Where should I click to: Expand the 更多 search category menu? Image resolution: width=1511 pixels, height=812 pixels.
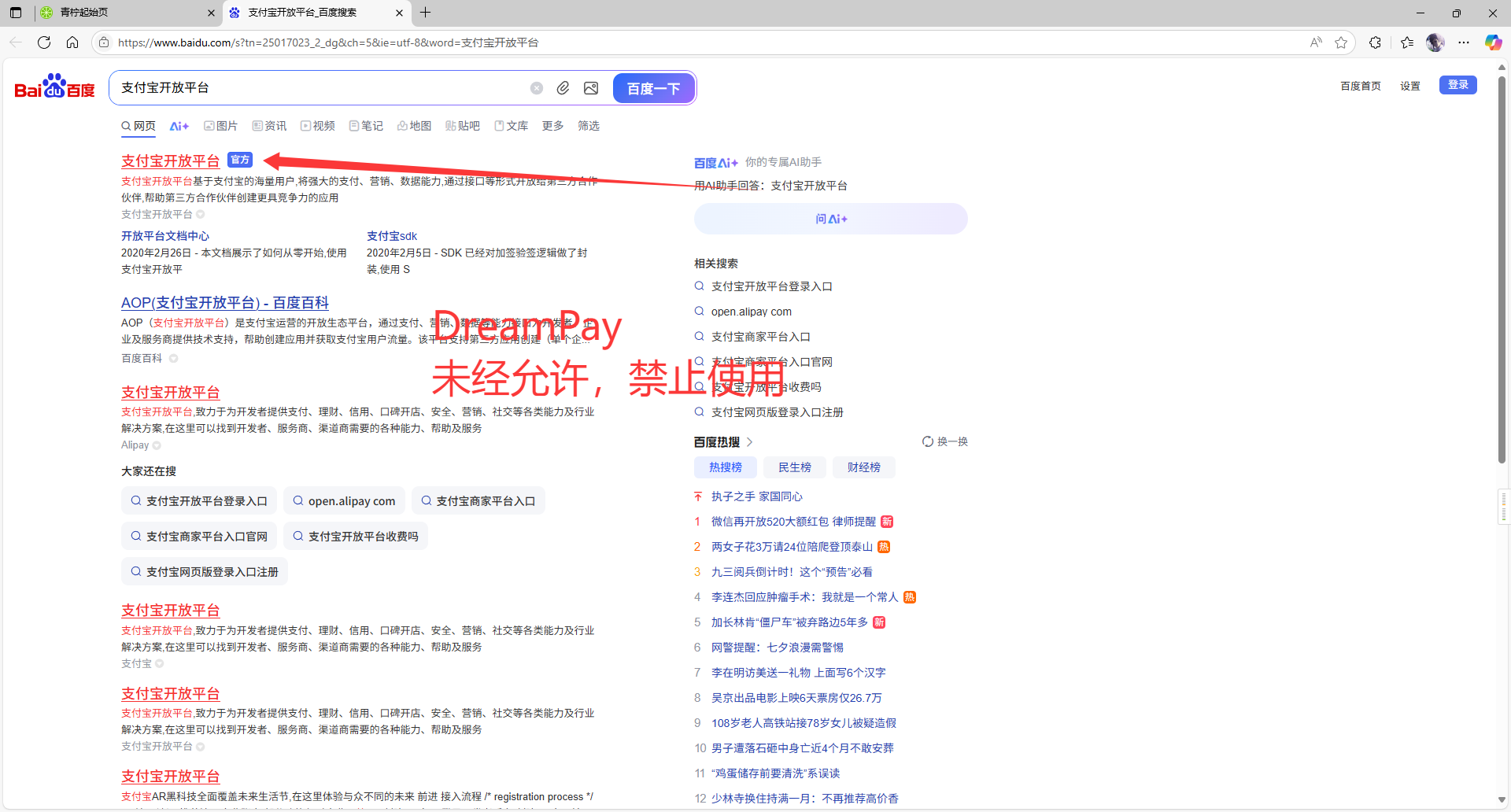552,126
